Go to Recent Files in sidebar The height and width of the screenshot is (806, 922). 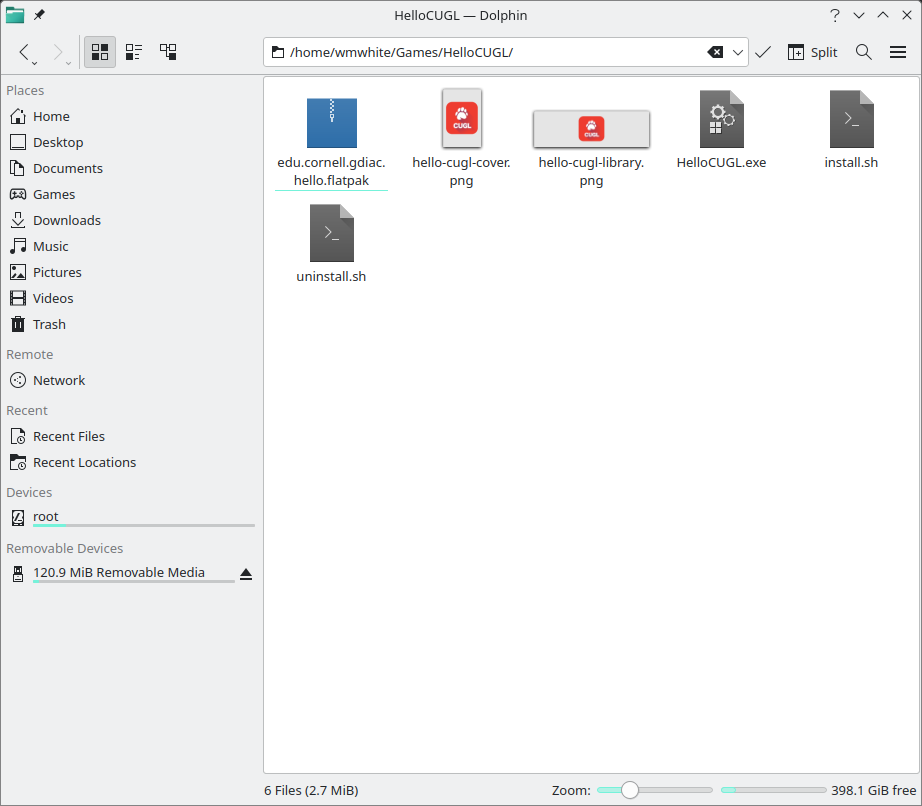click(x=68, y=436)
